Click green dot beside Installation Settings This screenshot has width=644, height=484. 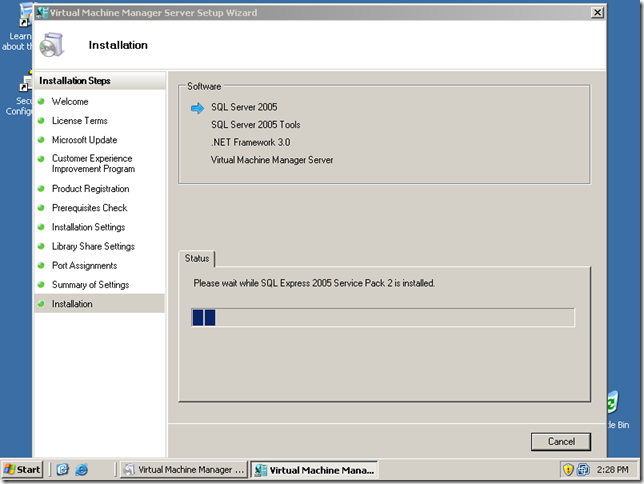coord(41,227)
